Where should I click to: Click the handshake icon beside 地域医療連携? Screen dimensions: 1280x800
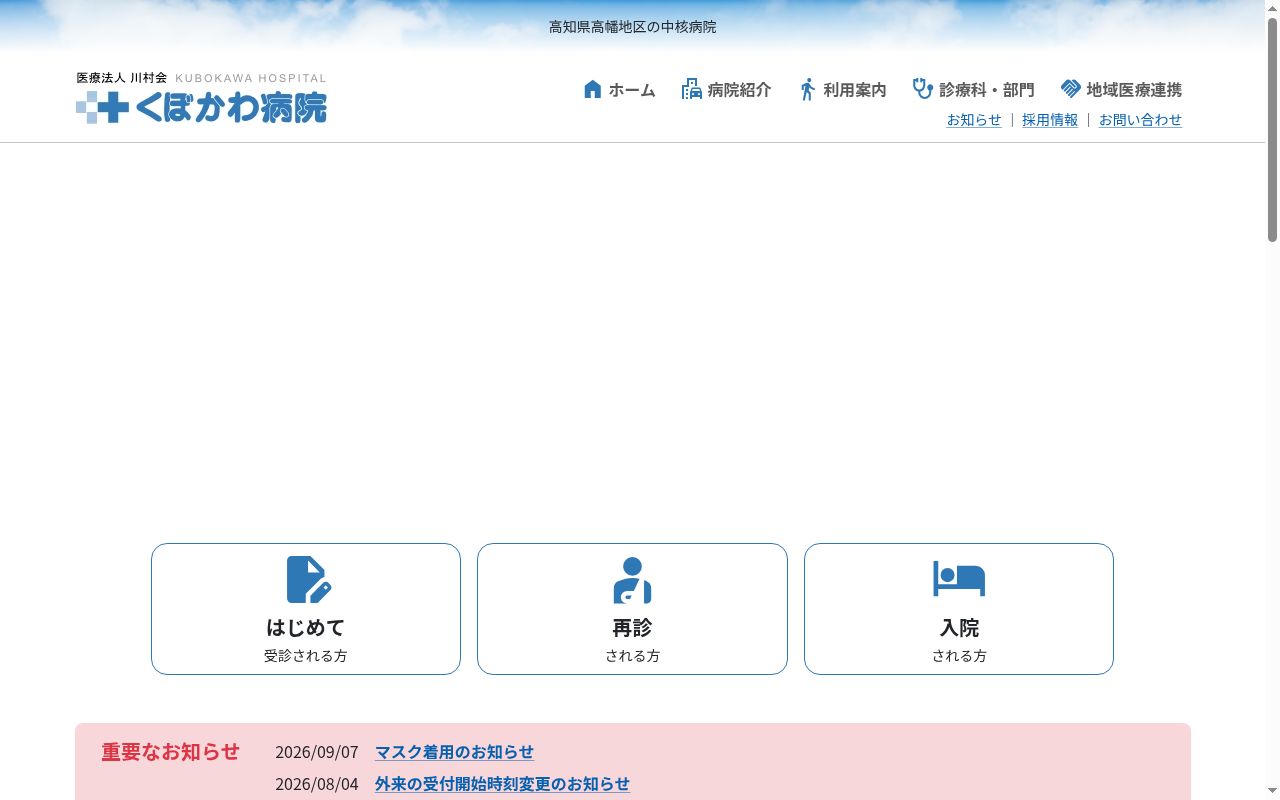click(x=1071, y=89)
